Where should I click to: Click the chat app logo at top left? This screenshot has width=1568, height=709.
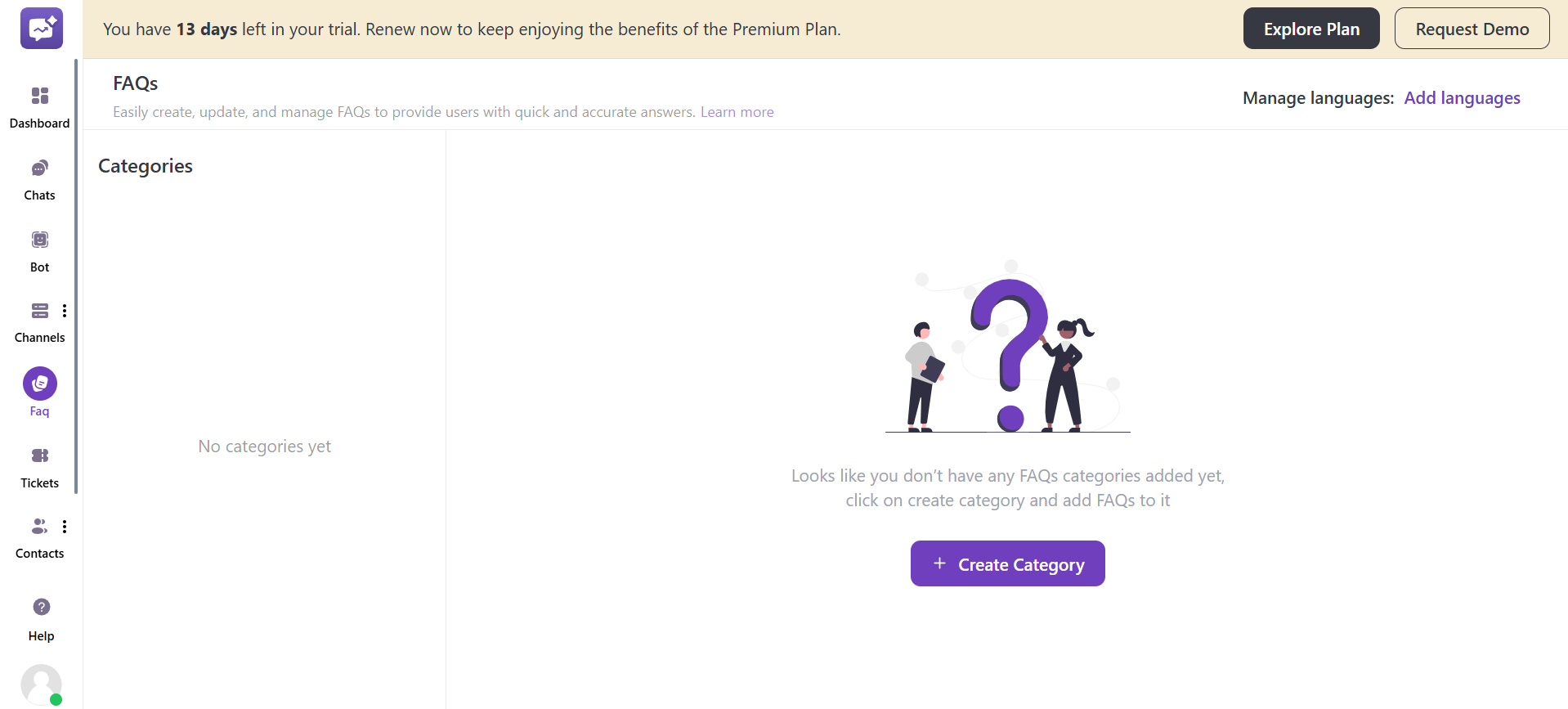click(41, 28)
